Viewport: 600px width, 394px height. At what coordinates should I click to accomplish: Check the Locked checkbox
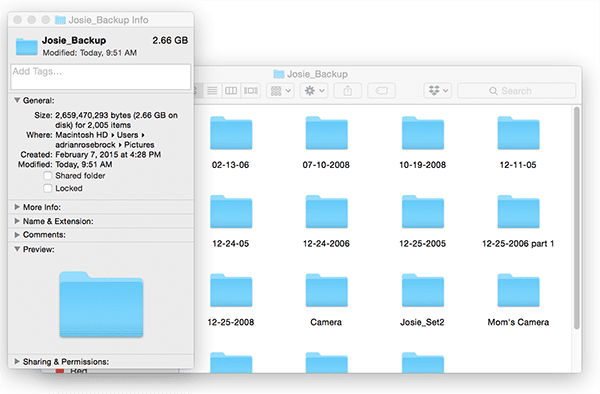click(48, 188)
